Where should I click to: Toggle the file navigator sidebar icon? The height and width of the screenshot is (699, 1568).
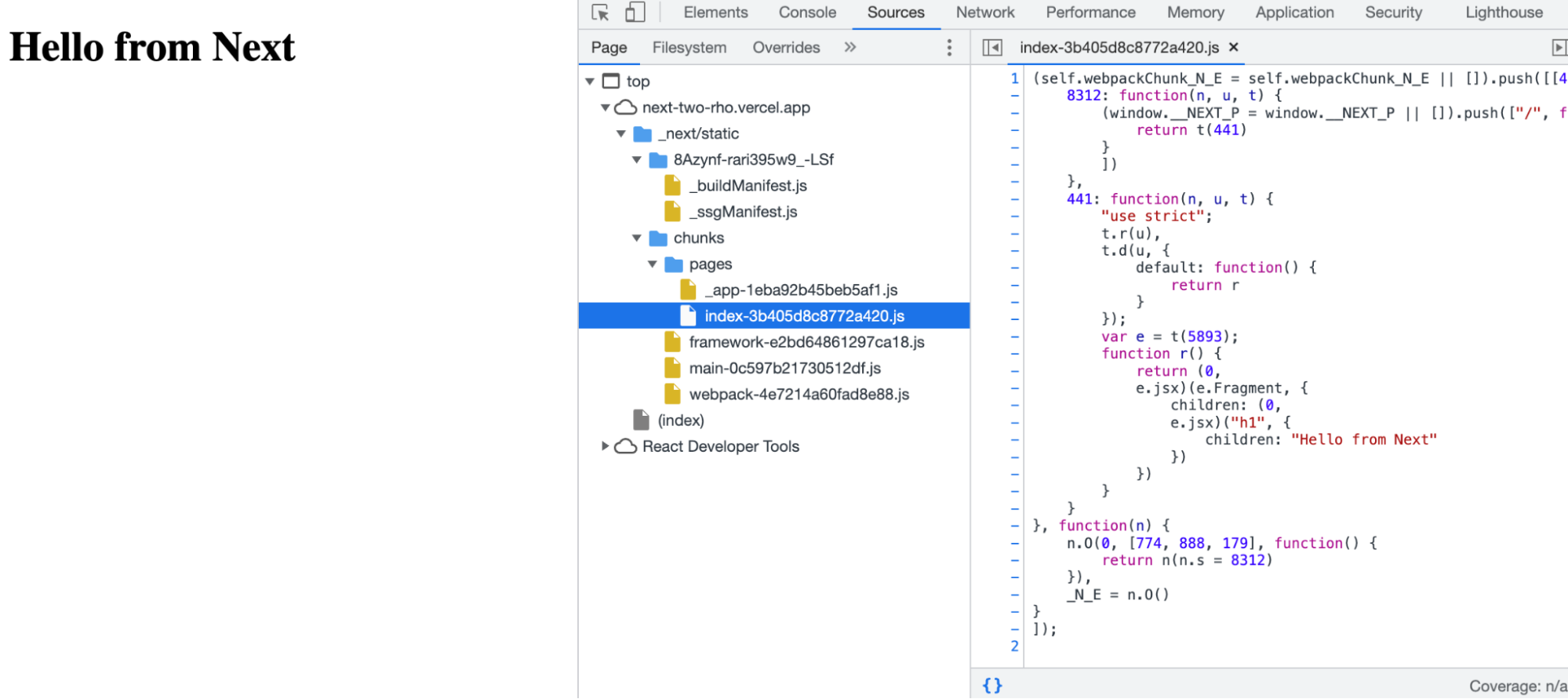pyautogui.click(x=992, y=48)
